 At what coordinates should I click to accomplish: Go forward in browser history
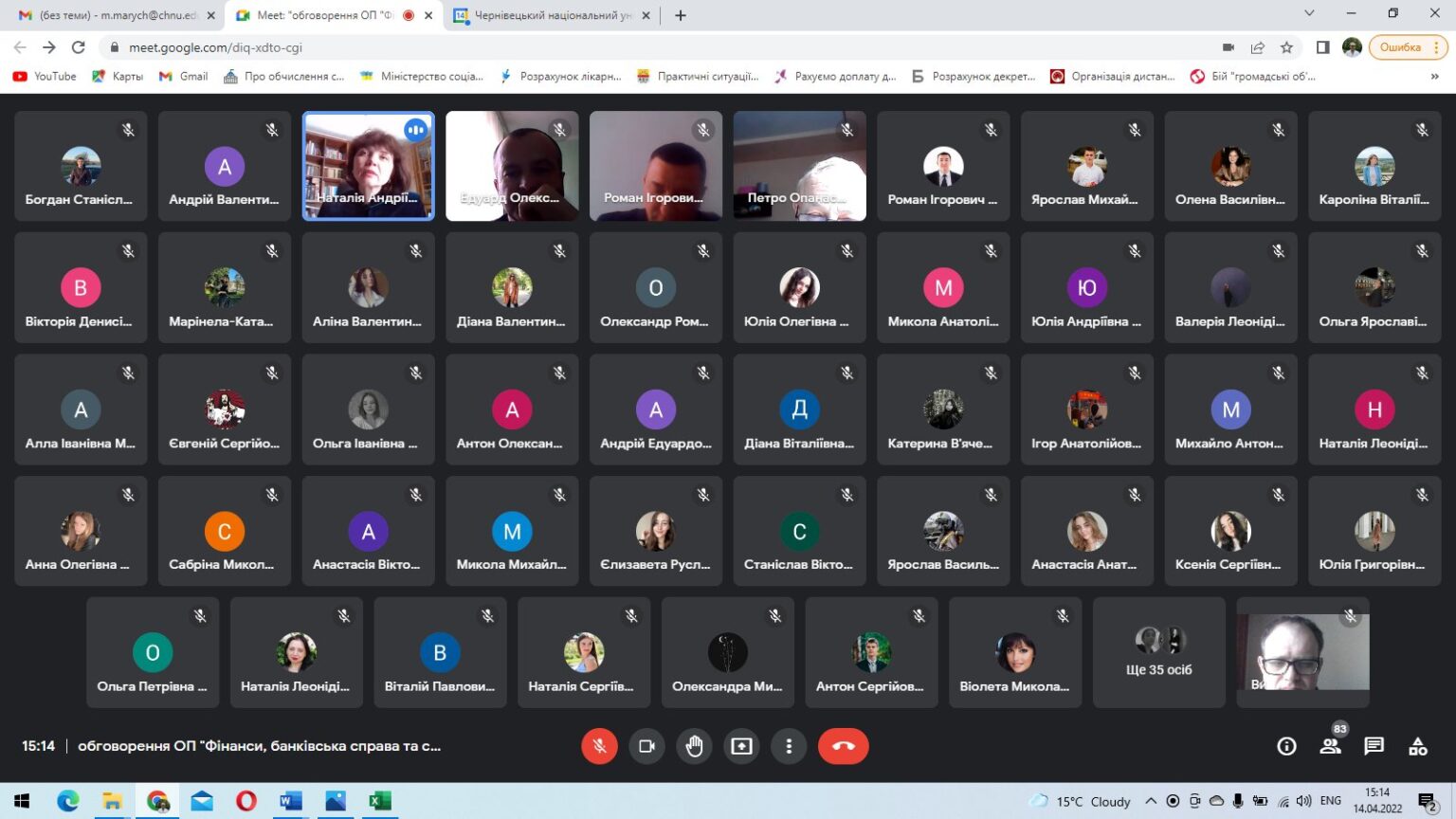(49, 47)
